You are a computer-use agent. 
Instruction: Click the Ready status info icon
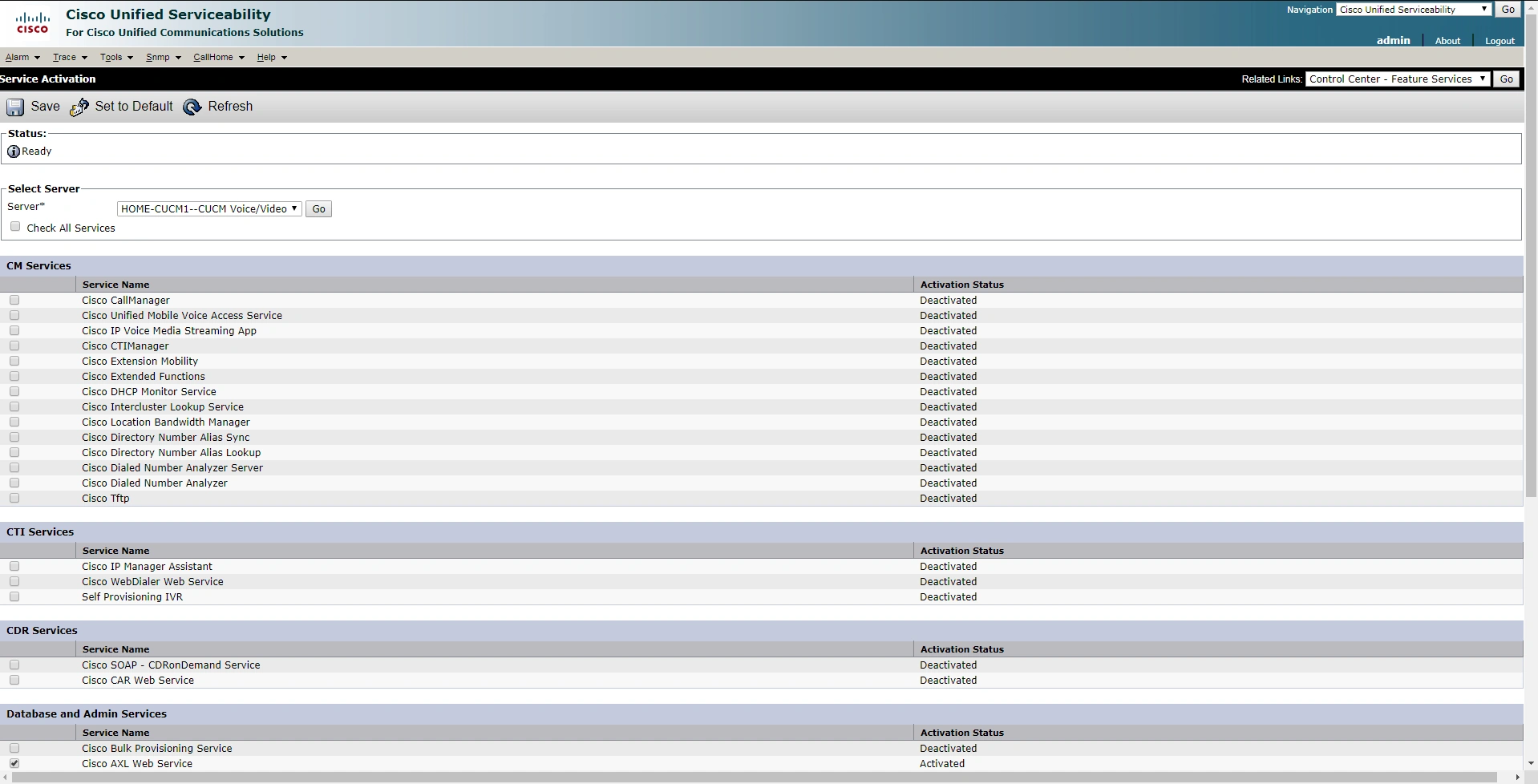click(x=14, y=152)
